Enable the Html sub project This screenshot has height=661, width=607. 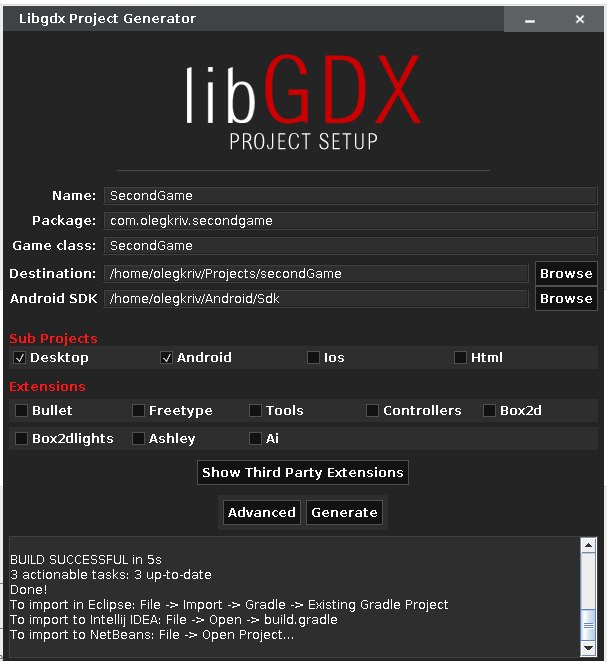460,358
